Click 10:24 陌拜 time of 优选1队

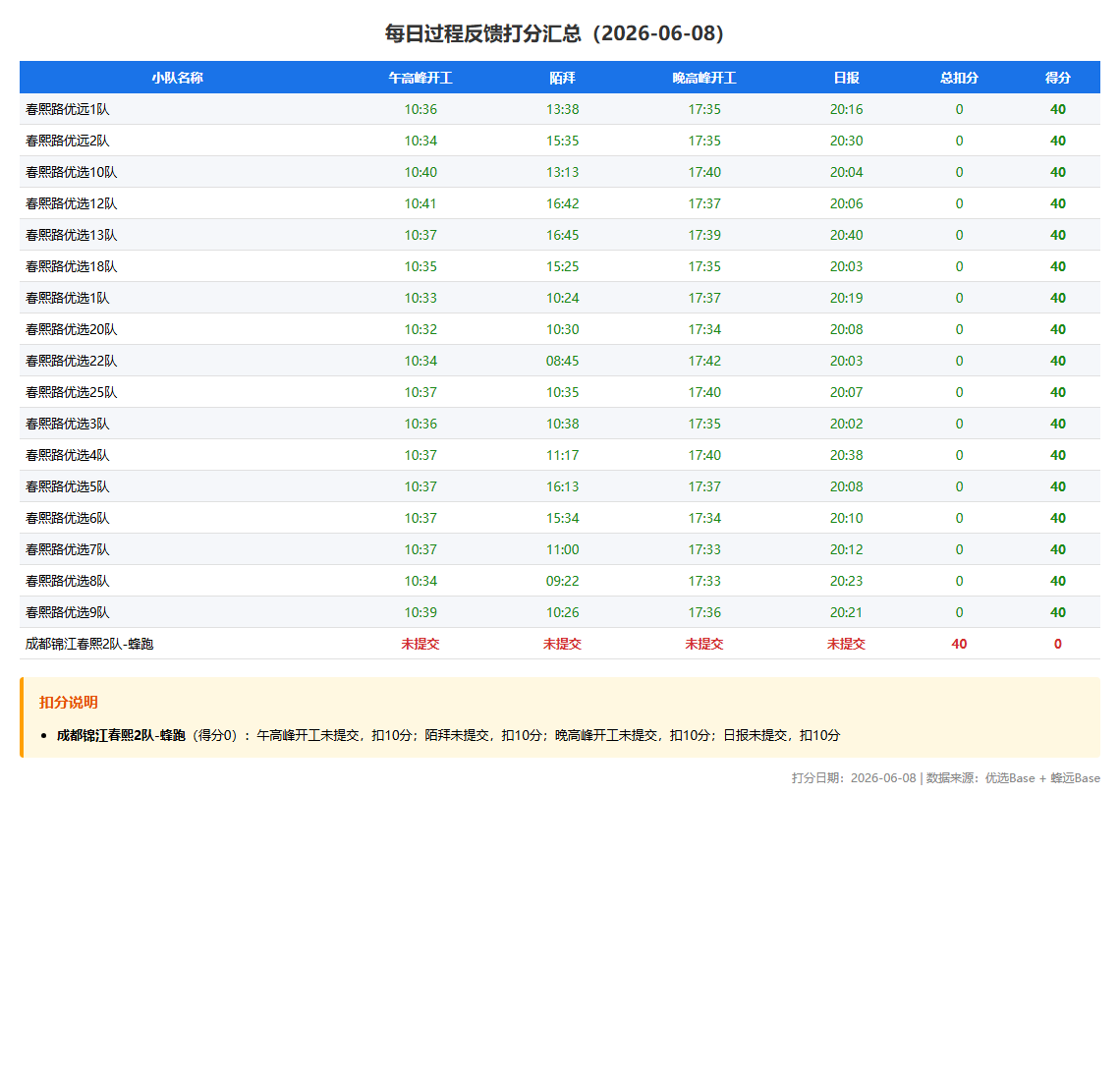point(562,298)
